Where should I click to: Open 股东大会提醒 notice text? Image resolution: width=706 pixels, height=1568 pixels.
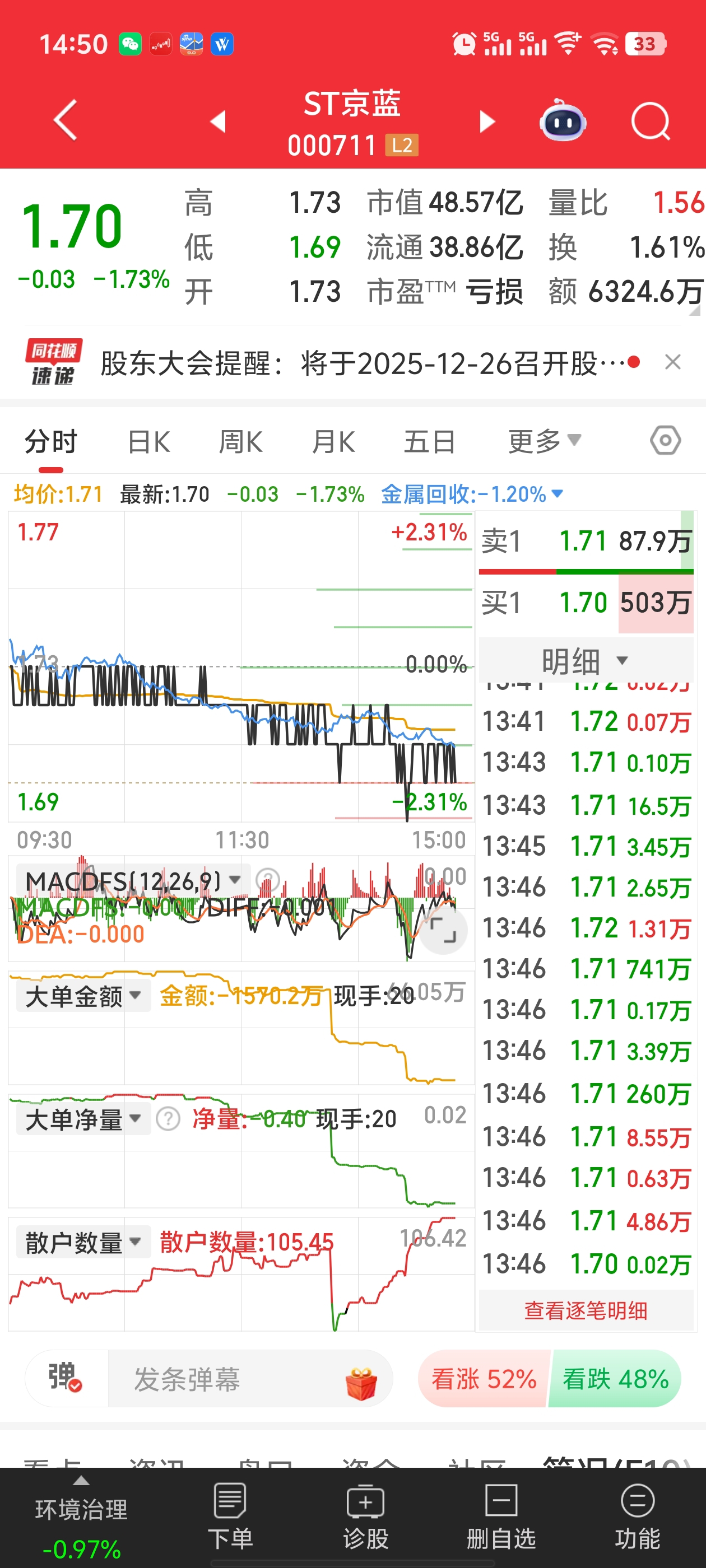point(364,363)
